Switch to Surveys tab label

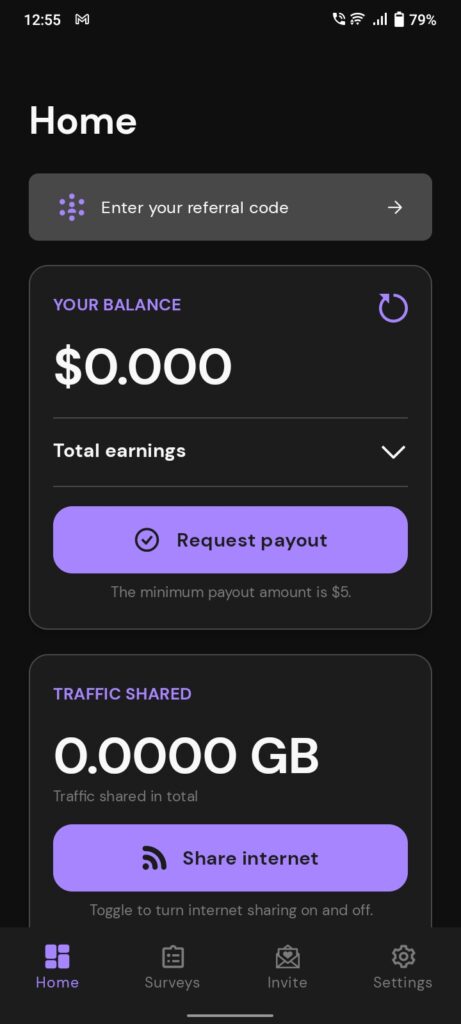pyautogui.click(x=172, y=982)
